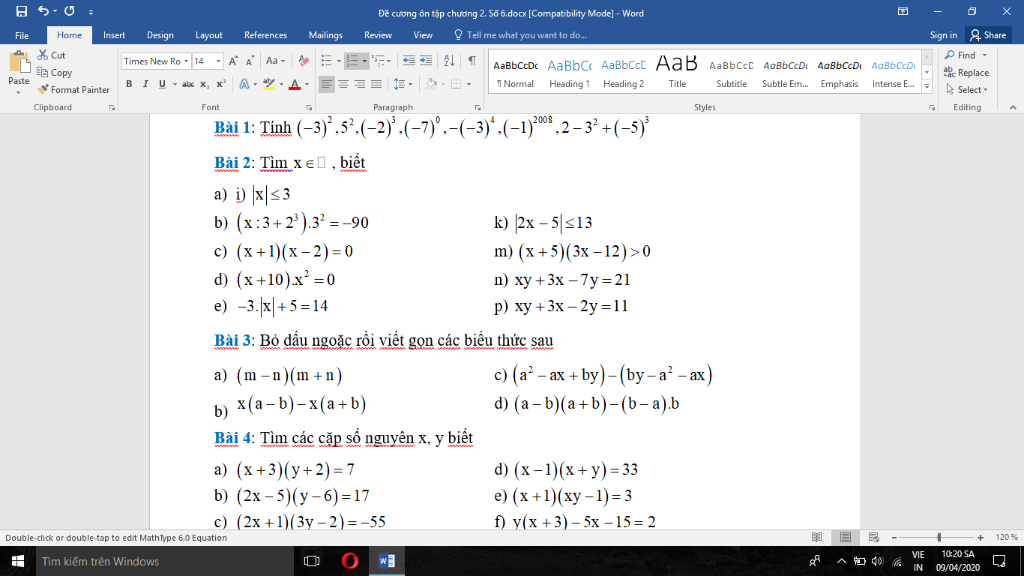Open Select dropdown in Editing
Screen dimensions: 1024x576
pyautogui.click(x=967, y=89)
